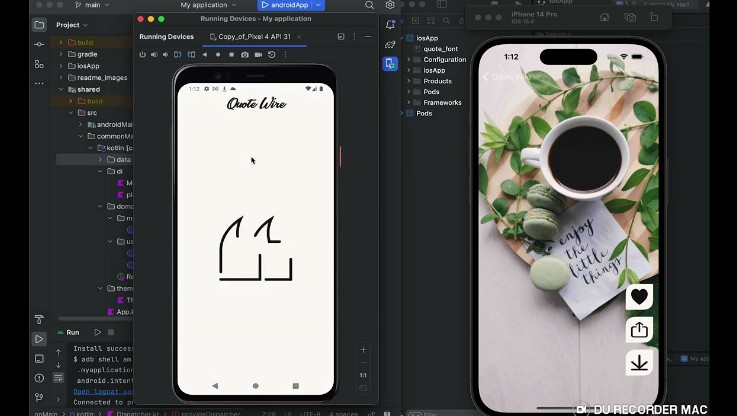Viewport: 737px width, 416px height.
Task: Tap the Android Home navigation button
Action: [x=256, y=386]
